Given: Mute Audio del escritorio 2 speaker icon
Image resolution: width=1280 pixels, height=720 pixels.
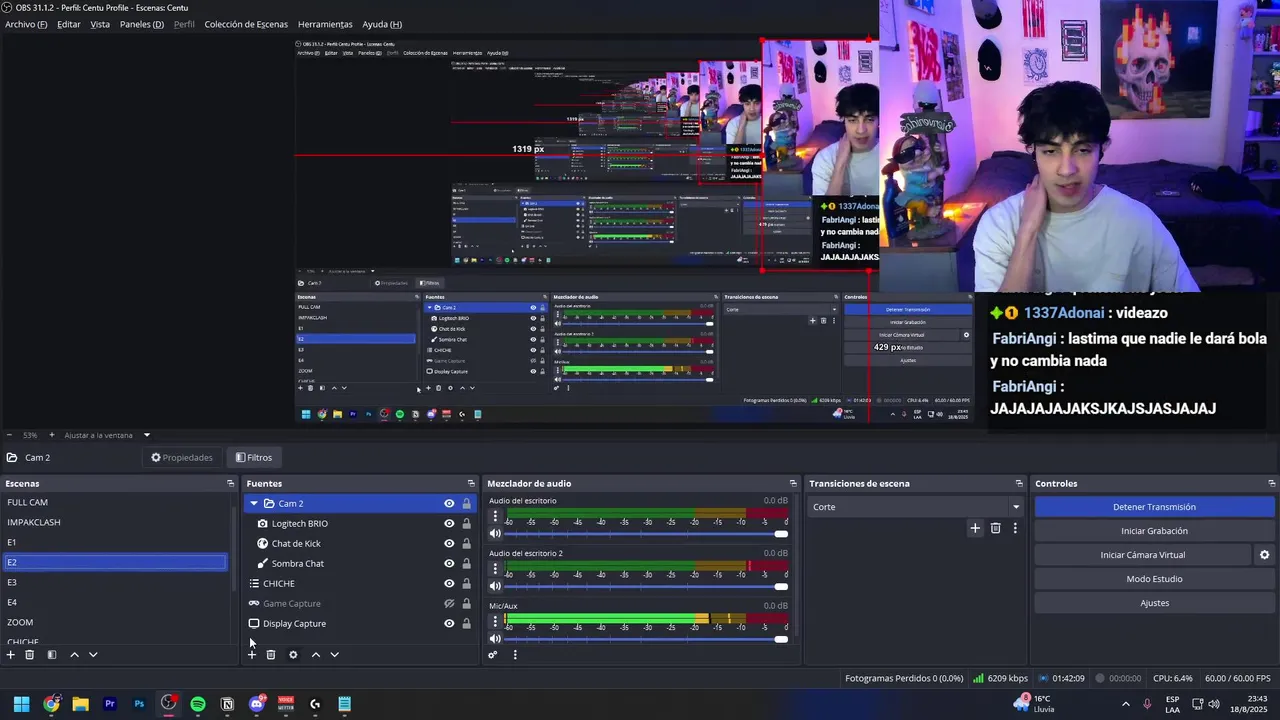Looking at the screenshot, I should coord(495,586).
